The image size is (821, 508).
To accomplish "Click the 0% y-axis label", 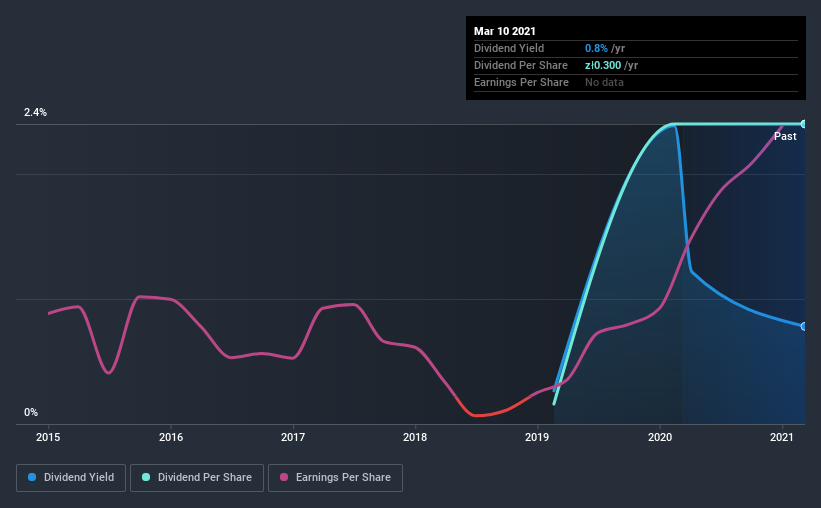I will [31, 412].
